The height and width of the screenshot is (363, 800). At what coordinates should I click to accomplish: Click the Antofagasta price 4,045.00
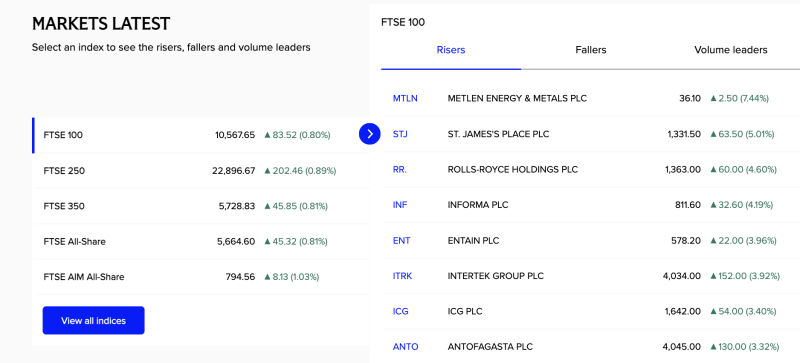point(682,347)
